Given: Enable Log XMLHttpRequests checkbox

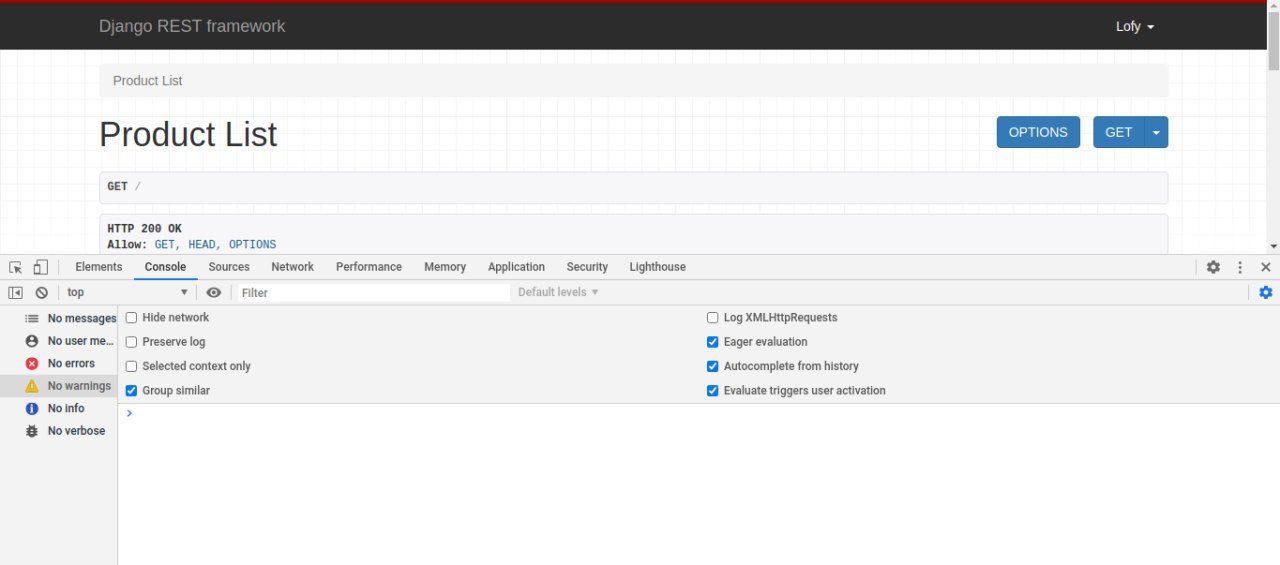Looking at the screenshot, I should tap(713, 318).
